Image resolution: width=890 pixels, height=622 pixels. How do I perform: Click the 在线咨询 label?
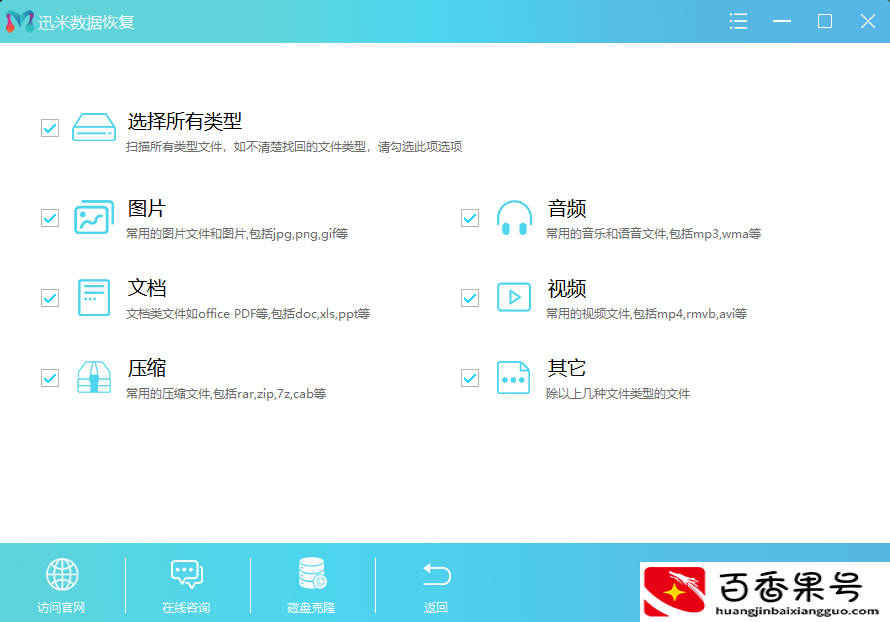(x=186, y=607)
